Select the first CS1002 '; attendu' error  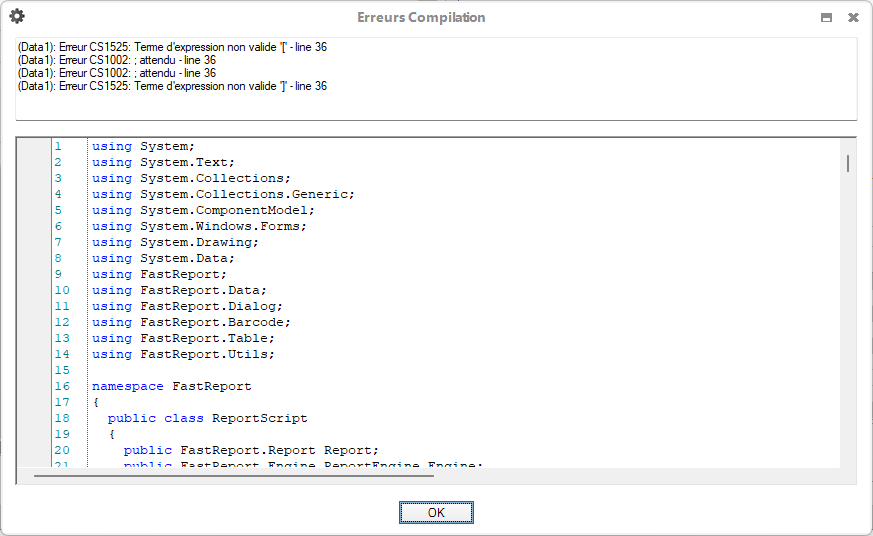click(x=116, y=60)
